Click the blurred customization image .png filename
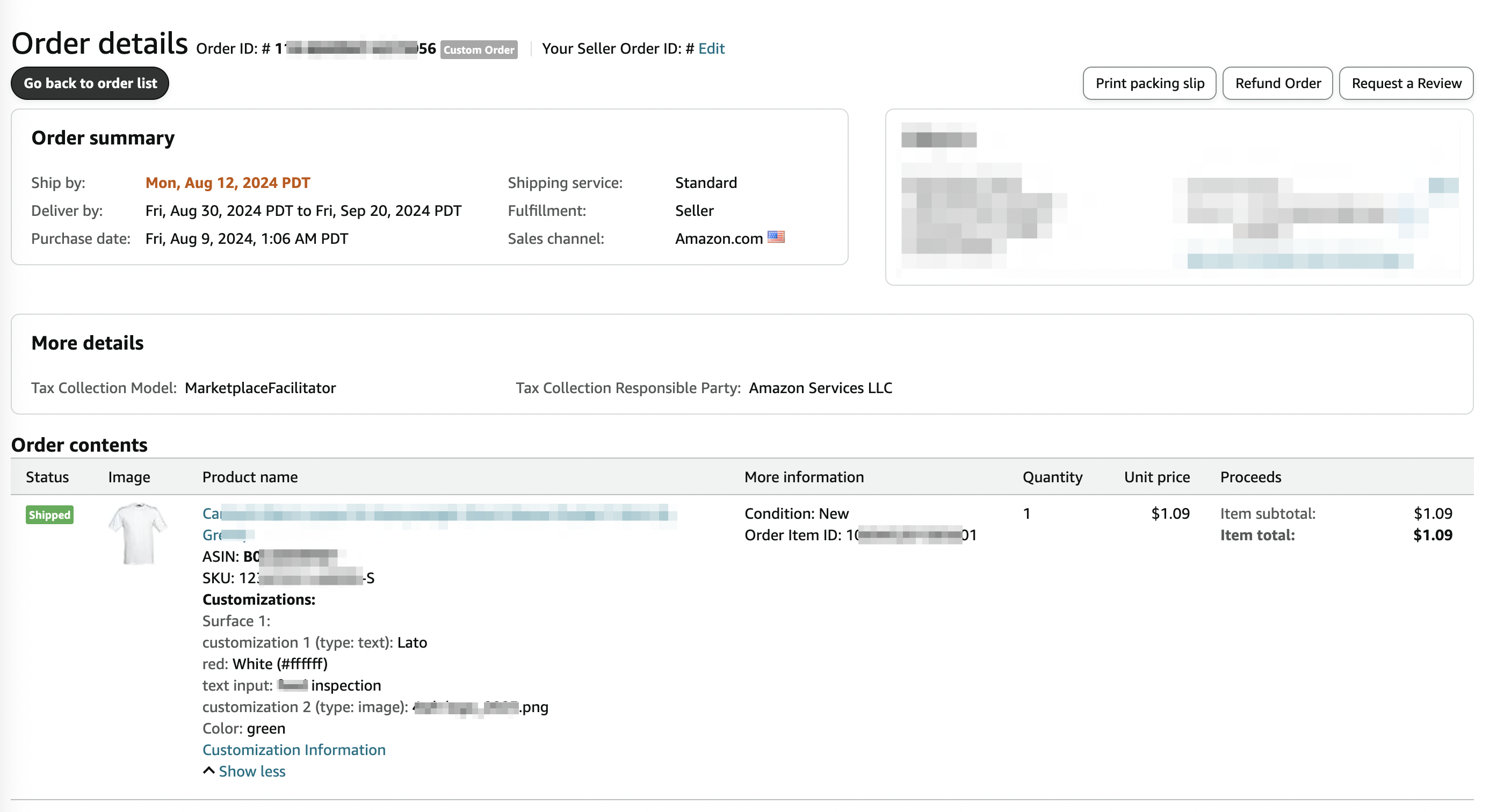This screenshot has height=812, width=1504. click(x=480, y=707)
